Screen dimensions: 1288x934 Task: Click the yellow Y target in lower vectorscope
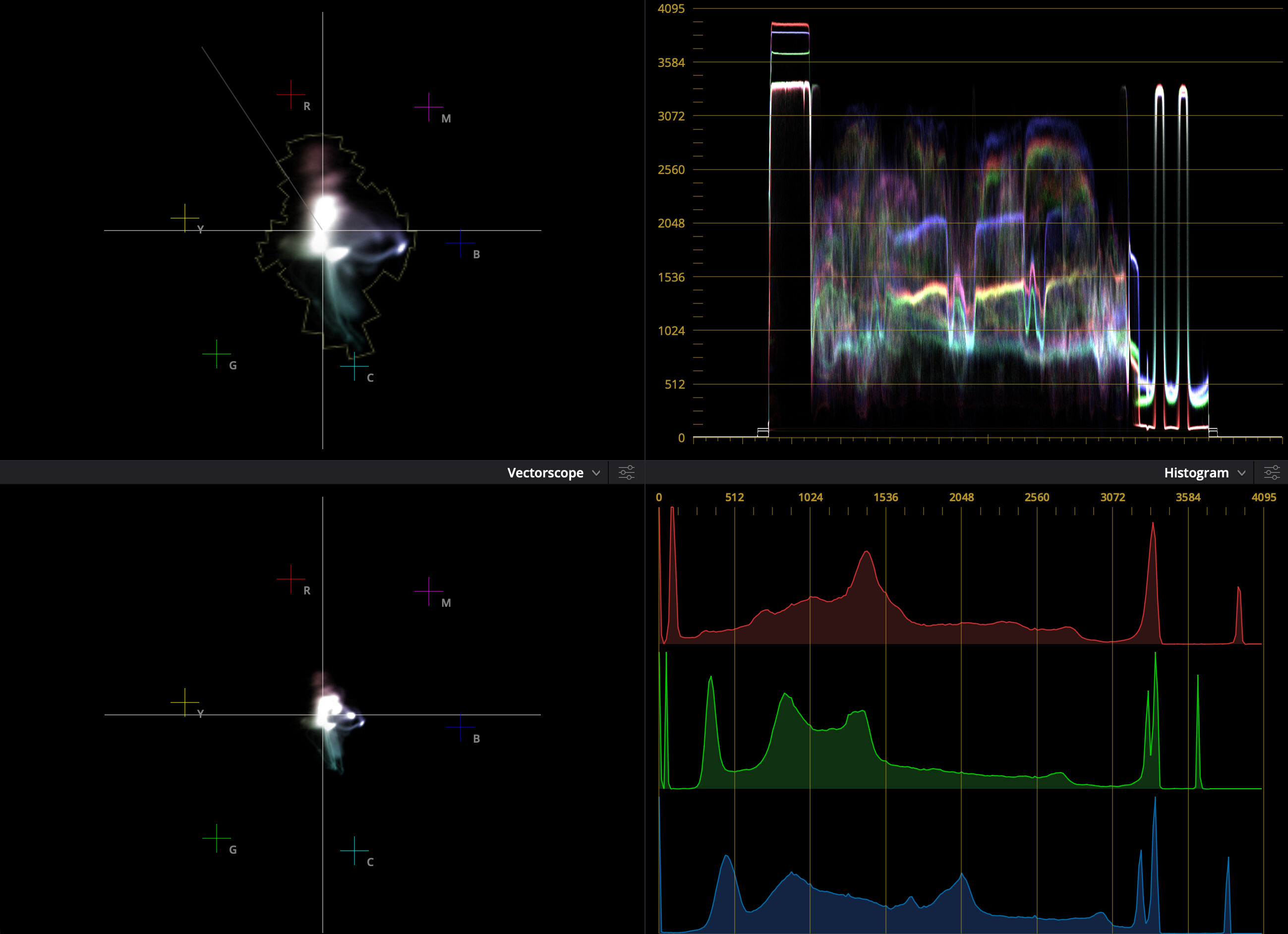(x=184, y=702)
